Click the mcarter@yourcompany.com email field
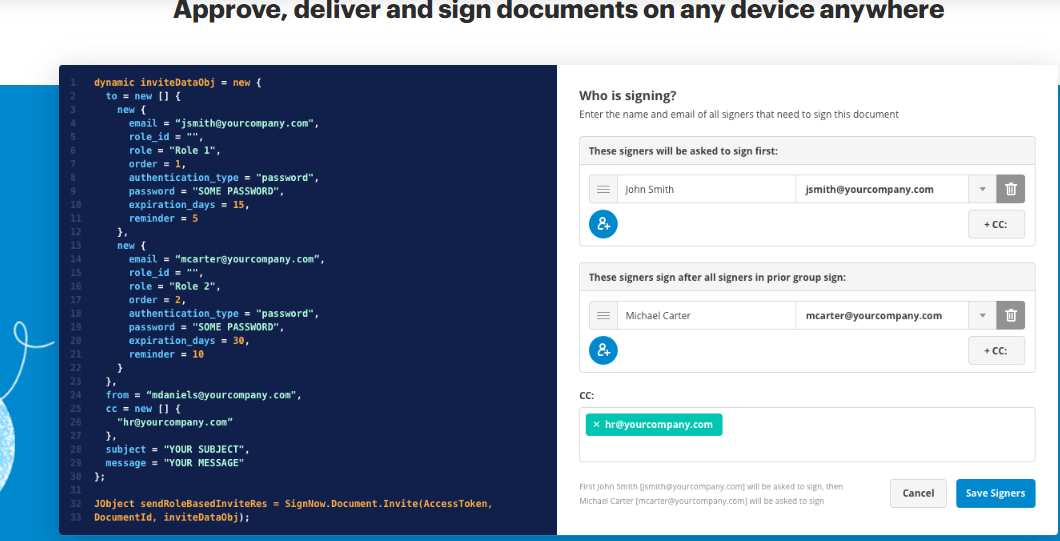1060x541 pixels. click(x=880, y=315)
